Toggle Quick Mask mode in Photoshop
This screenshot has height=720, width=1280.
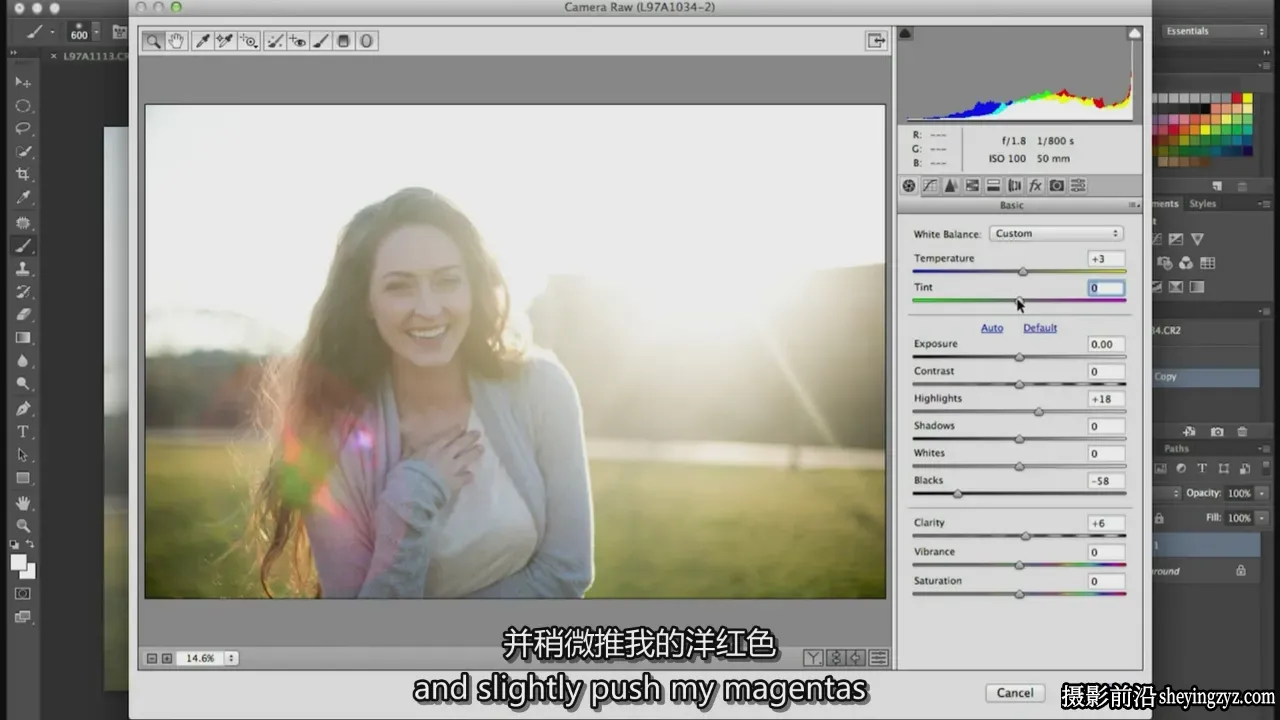[x=22, y=593]
